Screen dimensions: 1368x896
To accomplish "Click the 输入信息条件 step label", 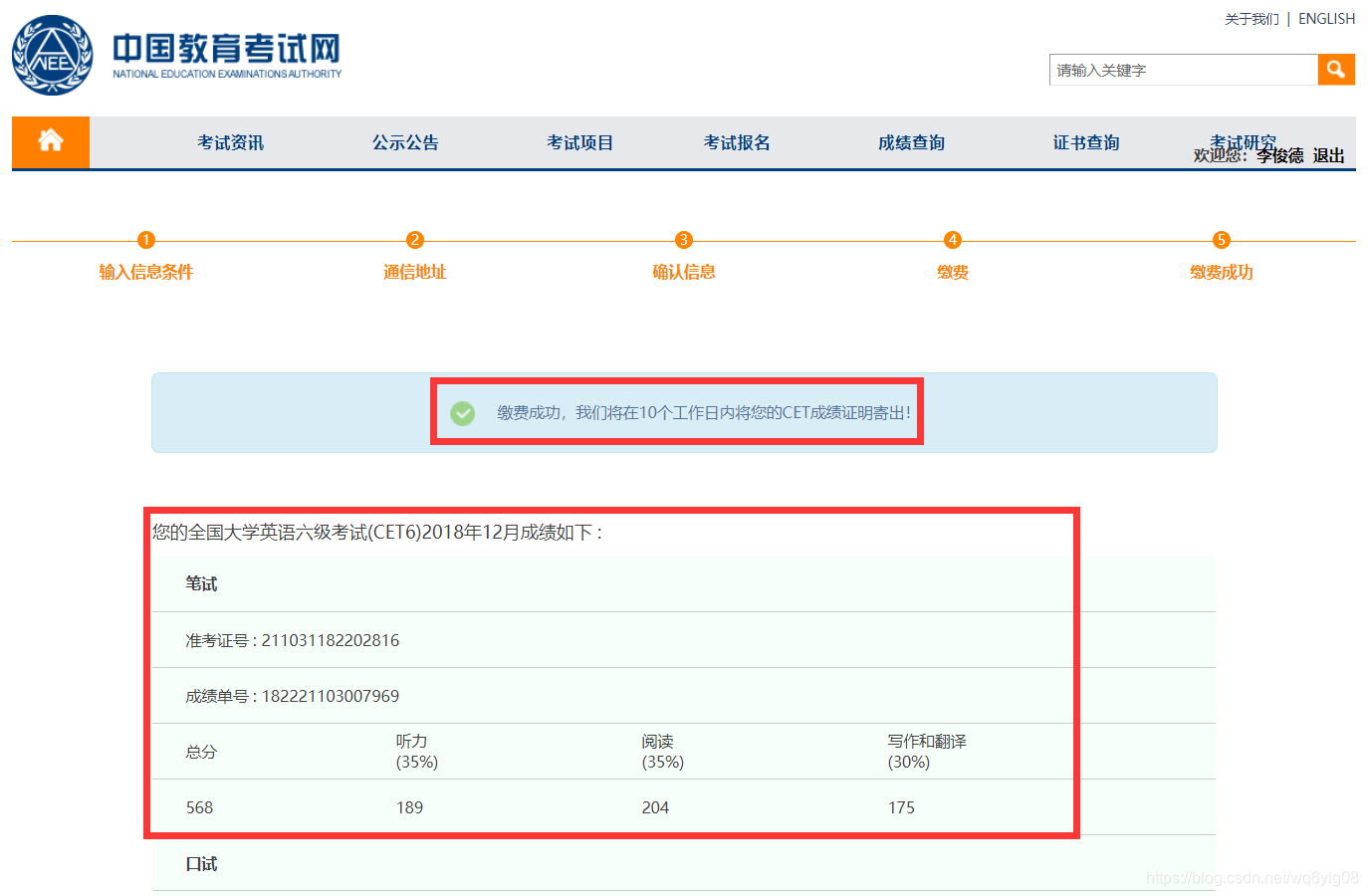I will pos(145,272).
